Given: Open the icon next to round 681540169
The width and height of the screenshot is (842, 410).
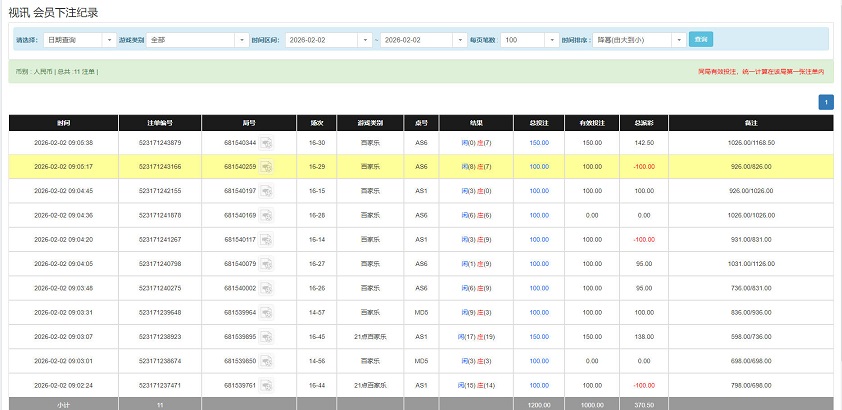Looking at the screenshot, I should 267,216.
